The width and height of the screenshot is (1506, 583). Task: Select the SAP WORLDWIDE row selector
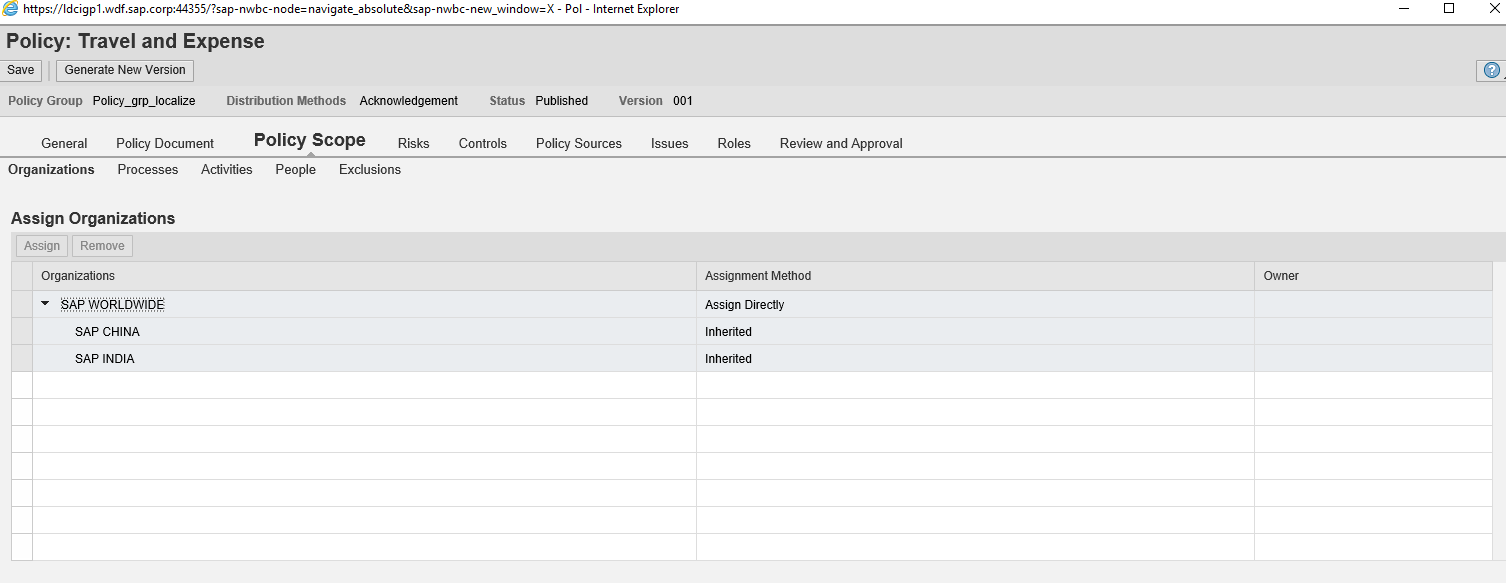pos(22,305)
